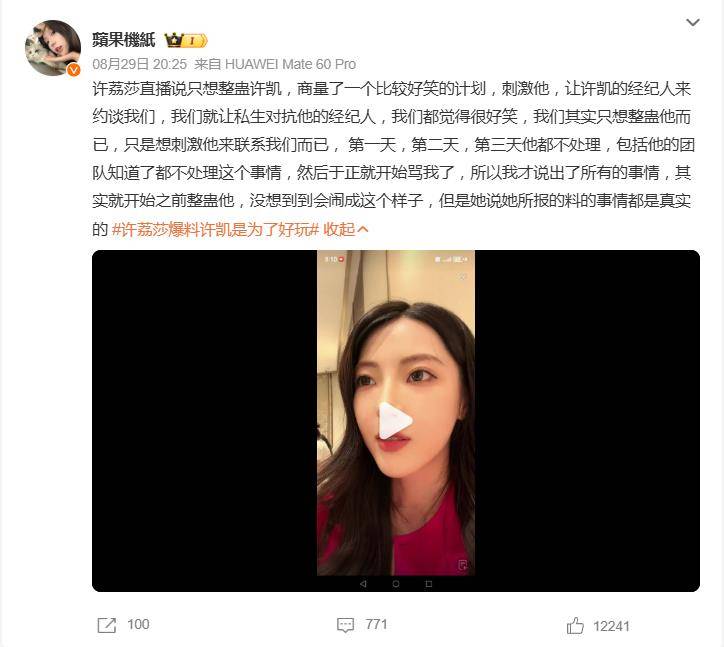Open the #许荔莎爆料许凯是为了好玩# hashtag

[x=216, y=229]
